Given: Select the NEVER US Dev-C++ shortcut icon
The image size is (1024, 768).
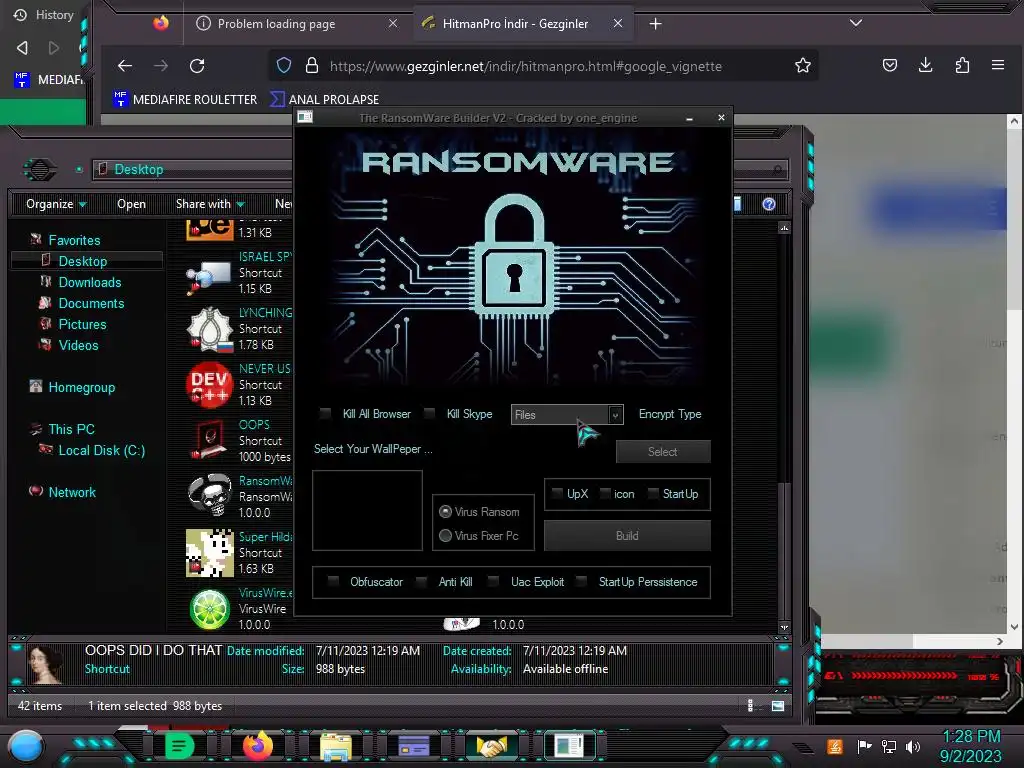Looking at the screenshot, I should [x=209, y=385].
